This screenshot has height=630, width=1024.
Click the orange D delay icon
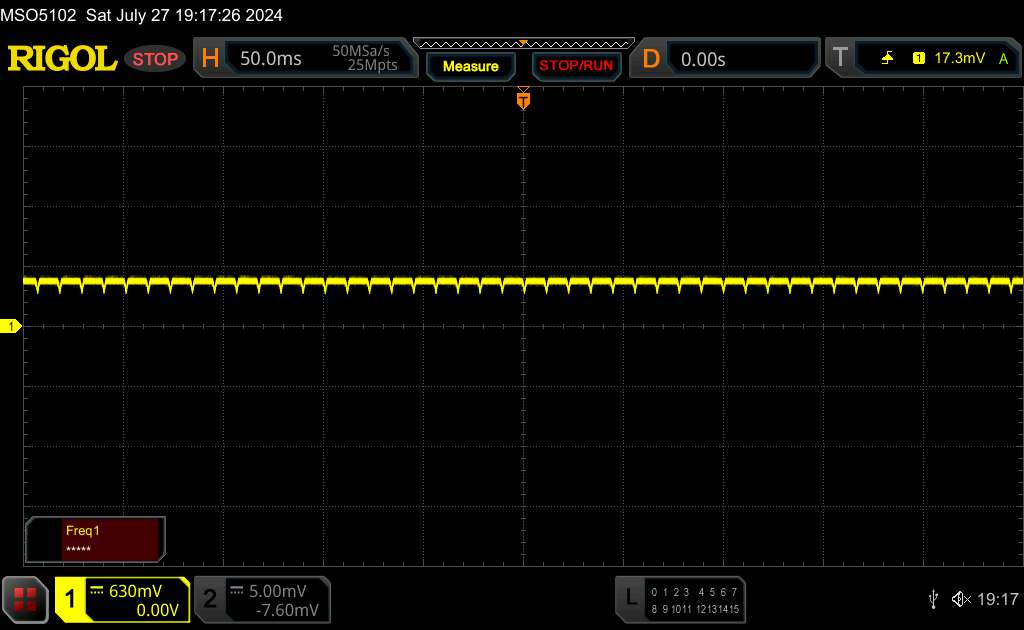pyautogui.click(x=651, y=59)
